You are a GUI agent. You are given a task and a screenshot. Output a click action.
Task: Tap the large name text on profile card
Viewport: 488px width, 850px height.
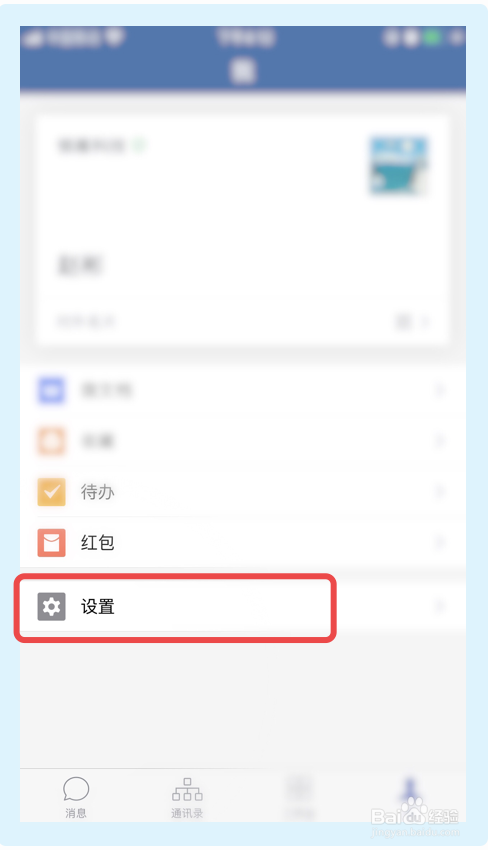click(80, 266)
